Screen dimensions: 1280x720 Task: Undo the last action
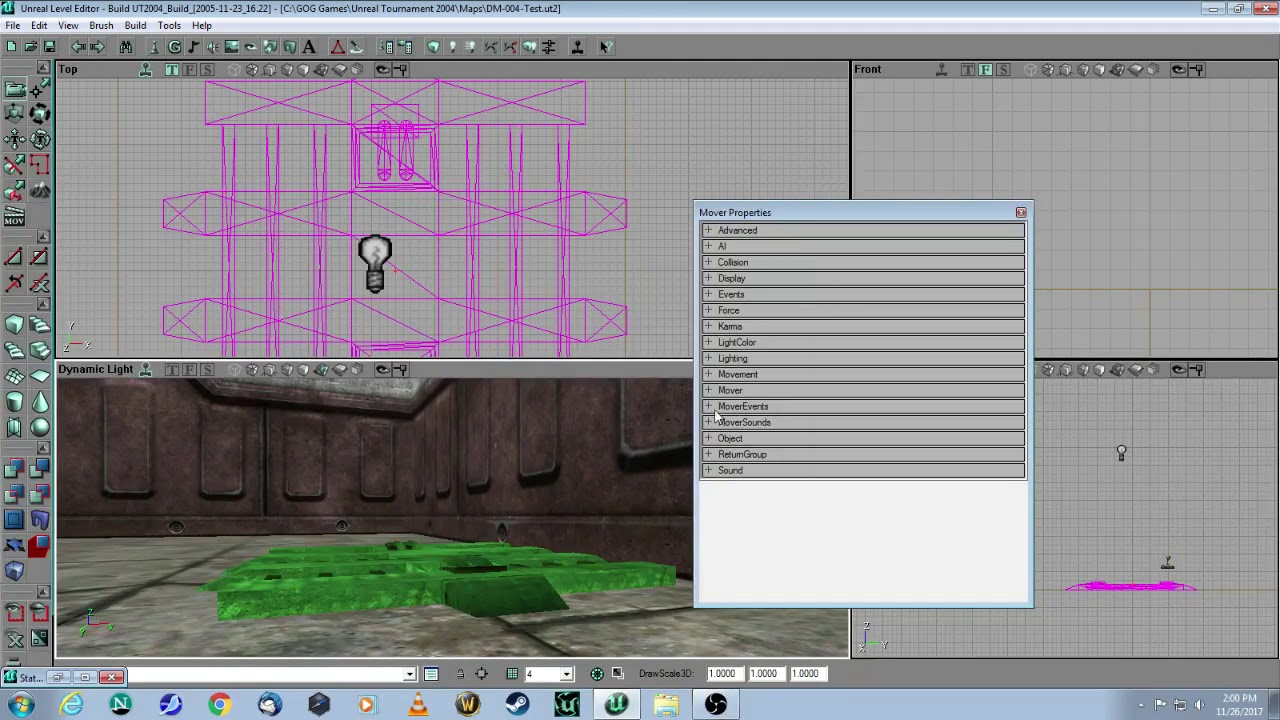click(x=78, y=47)
